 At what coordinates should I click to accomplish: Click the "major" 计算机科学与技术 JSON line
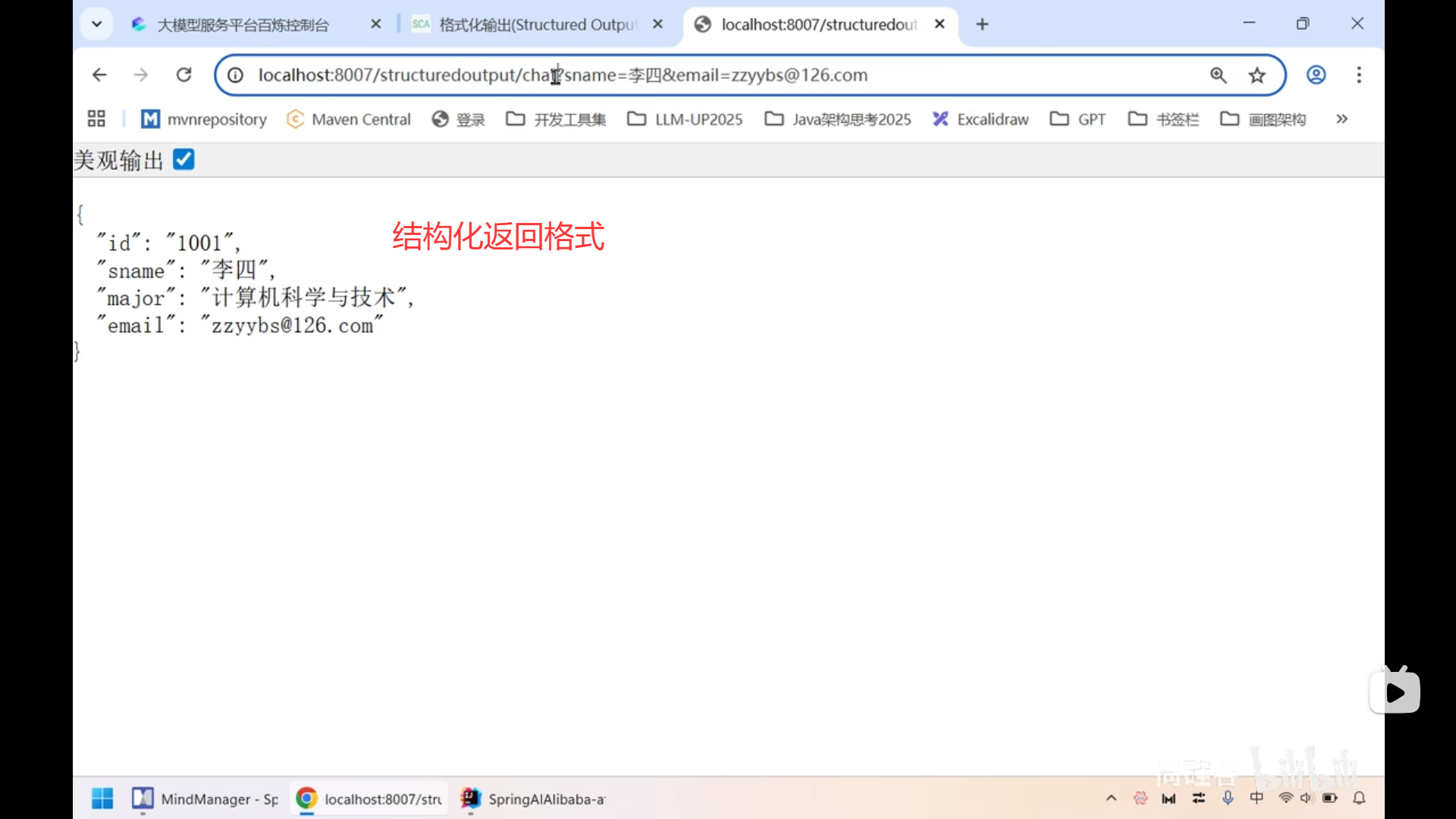pyautogui.click(x=256, y=297)
